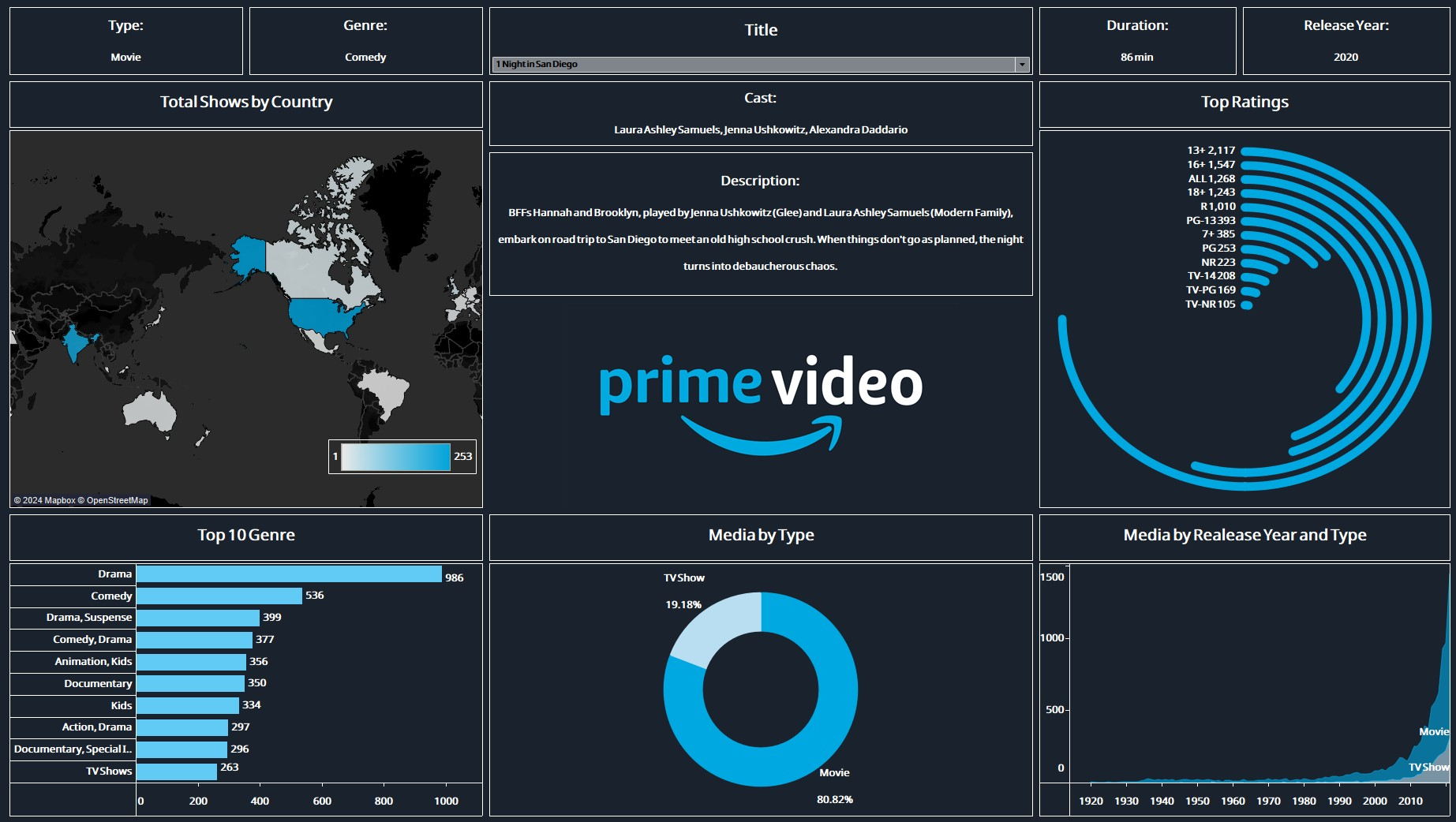Viewport: 1456px width, 822px height.
Task: Click the 'Drama, Suspense' bar
Action: pos(198,618)
